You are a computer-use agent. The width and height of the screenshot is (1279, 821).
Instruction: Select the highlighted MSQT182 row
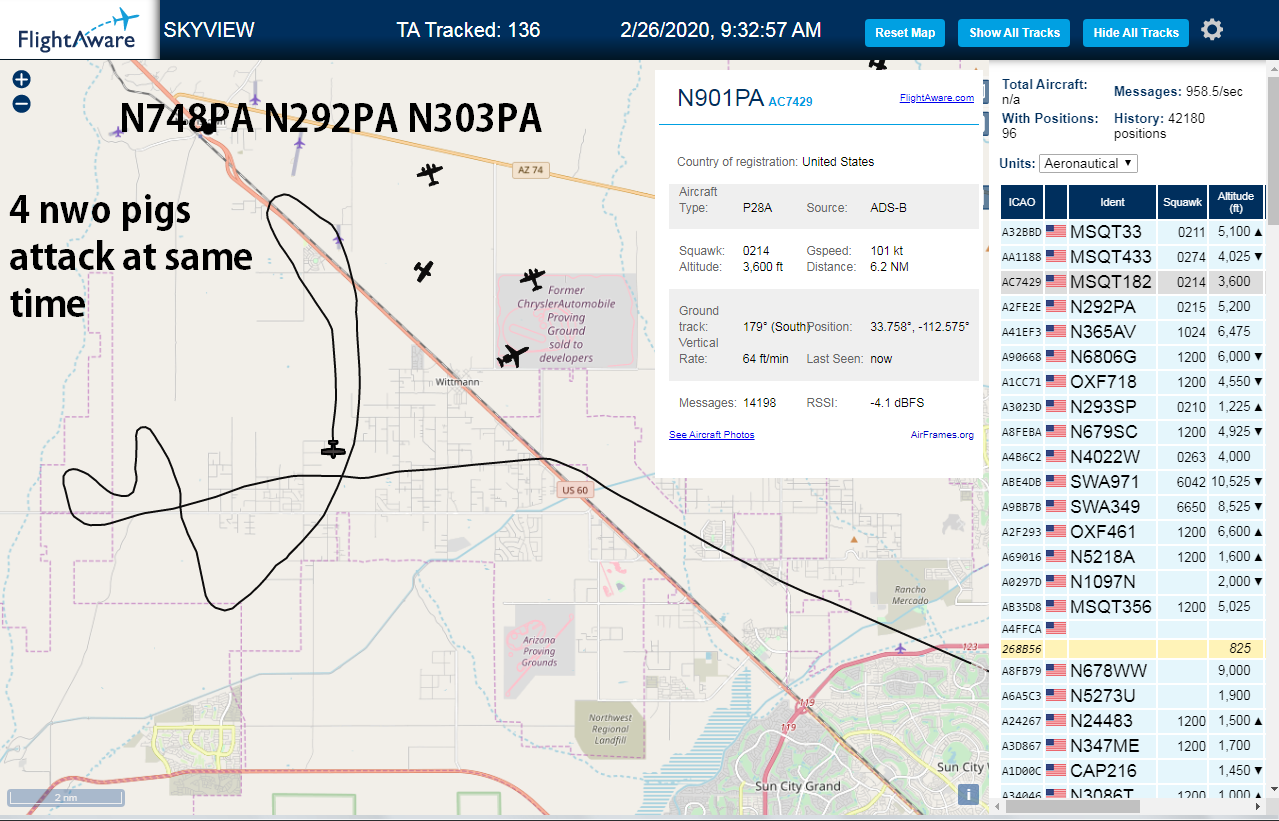point(1133,282)
